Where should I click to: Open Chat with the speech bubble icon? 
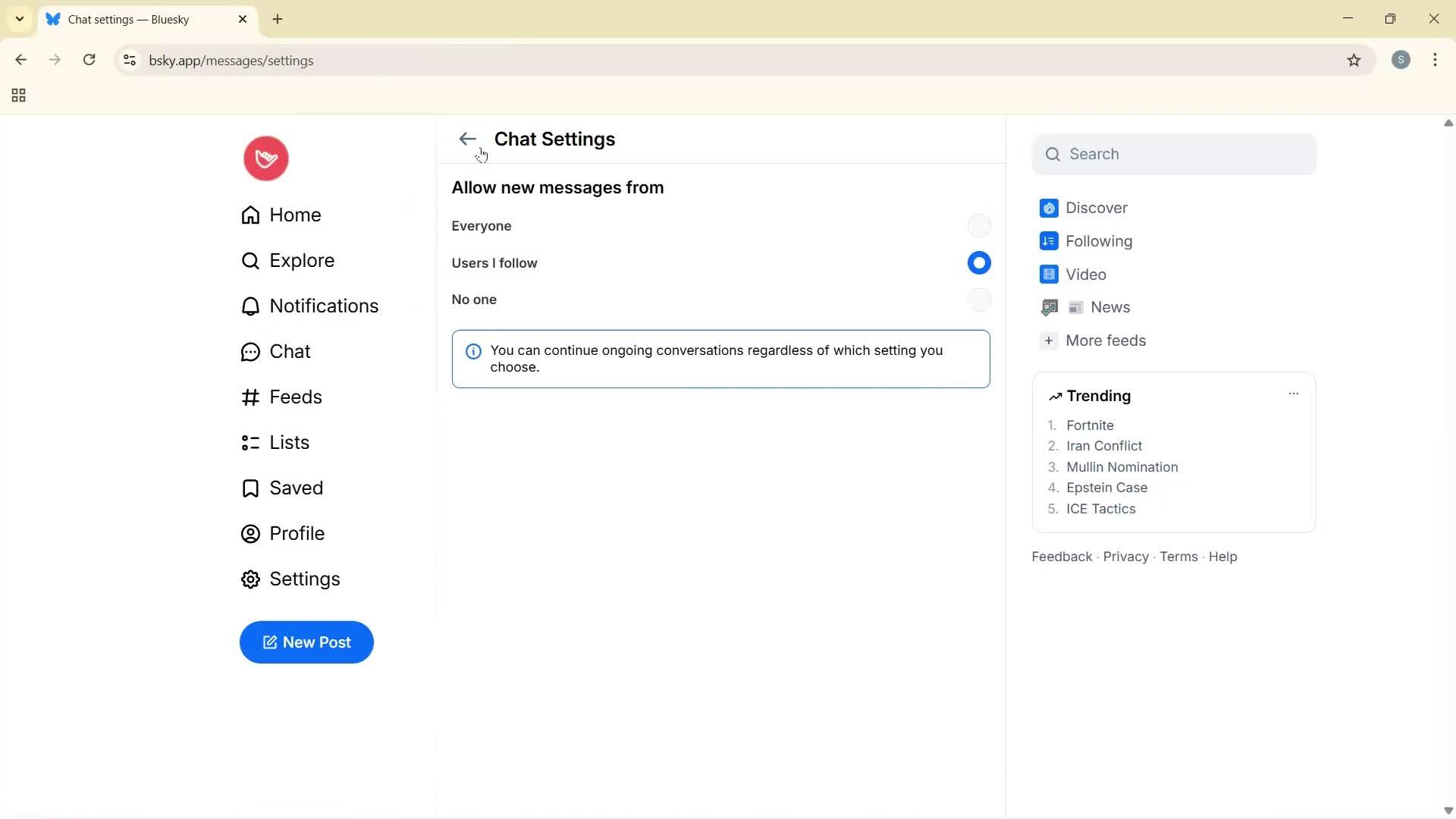pos(250,351)
